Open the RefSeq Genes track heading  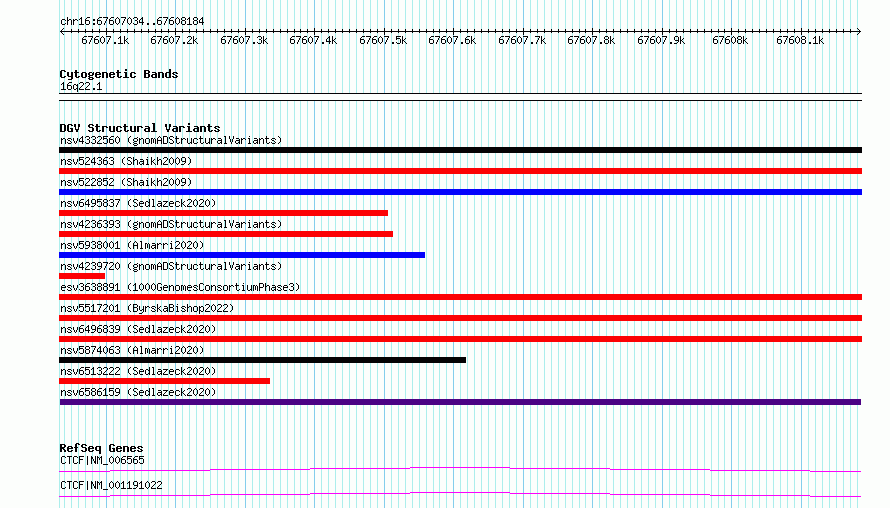(101, 448)
